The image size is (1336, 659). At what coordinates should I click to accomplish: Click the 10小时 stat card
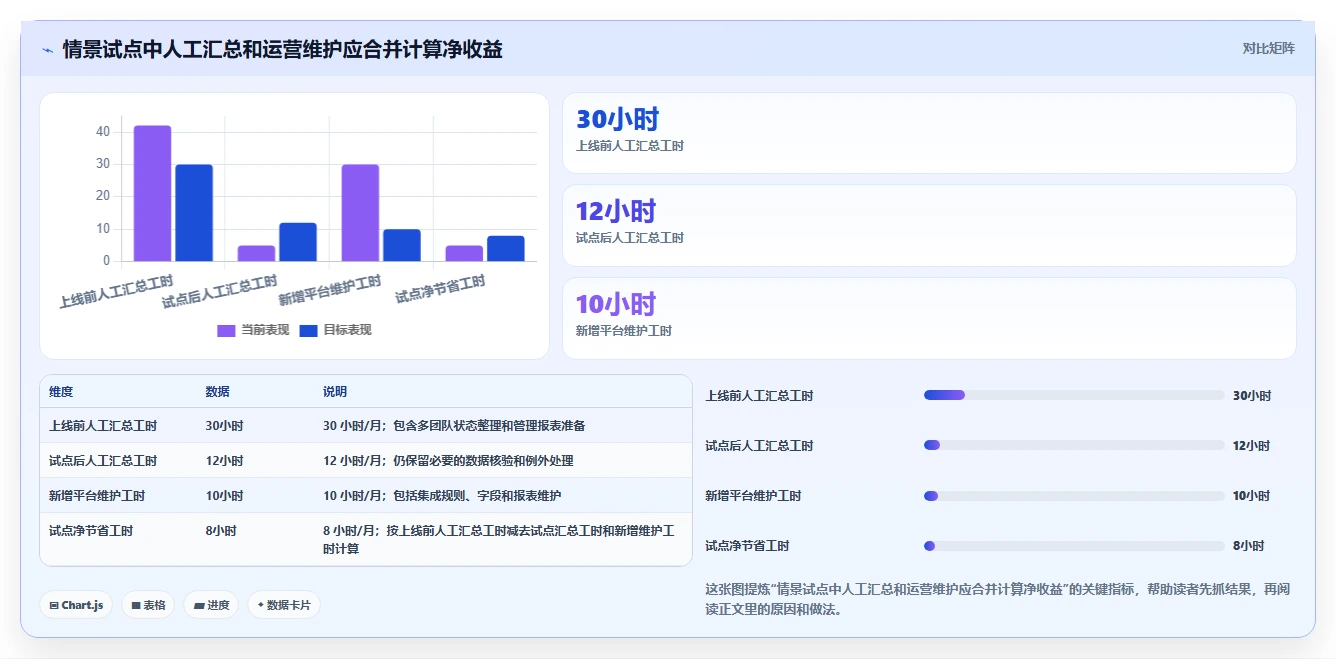click(x=929, y=318)
